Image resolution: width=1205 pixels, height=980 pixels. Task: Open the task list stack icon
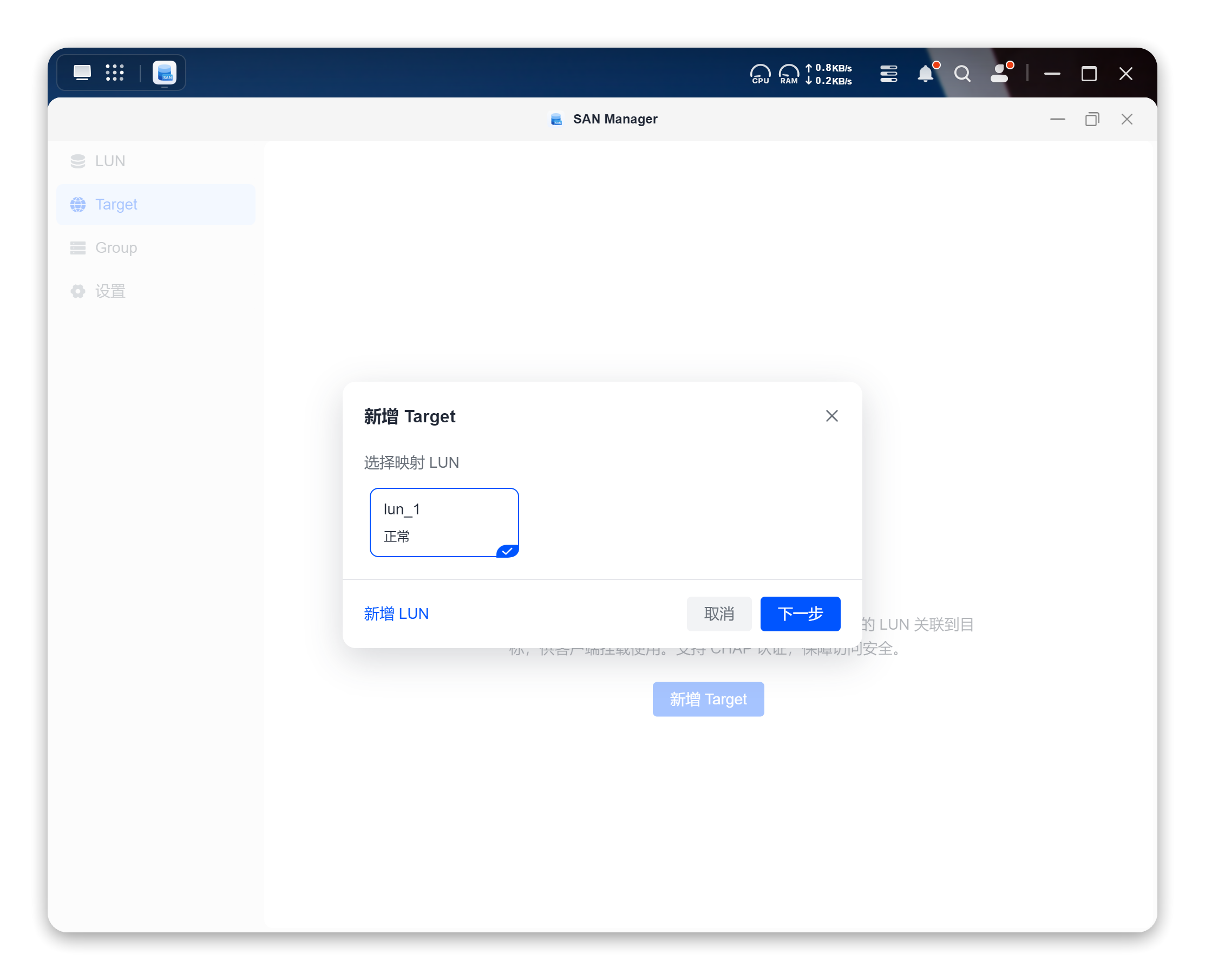pyautogui.click(x=888, y=74)
